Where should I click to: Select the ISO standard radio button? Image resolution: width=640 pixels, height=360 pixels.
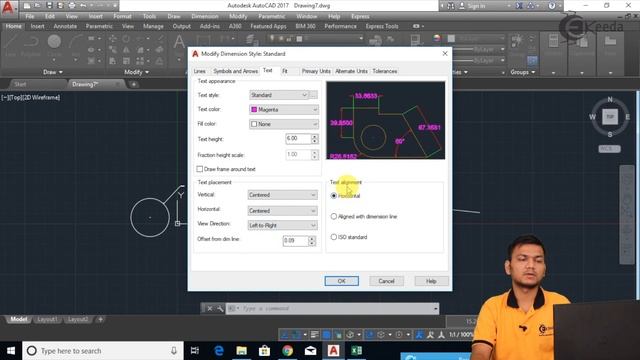tap(334, 237)
